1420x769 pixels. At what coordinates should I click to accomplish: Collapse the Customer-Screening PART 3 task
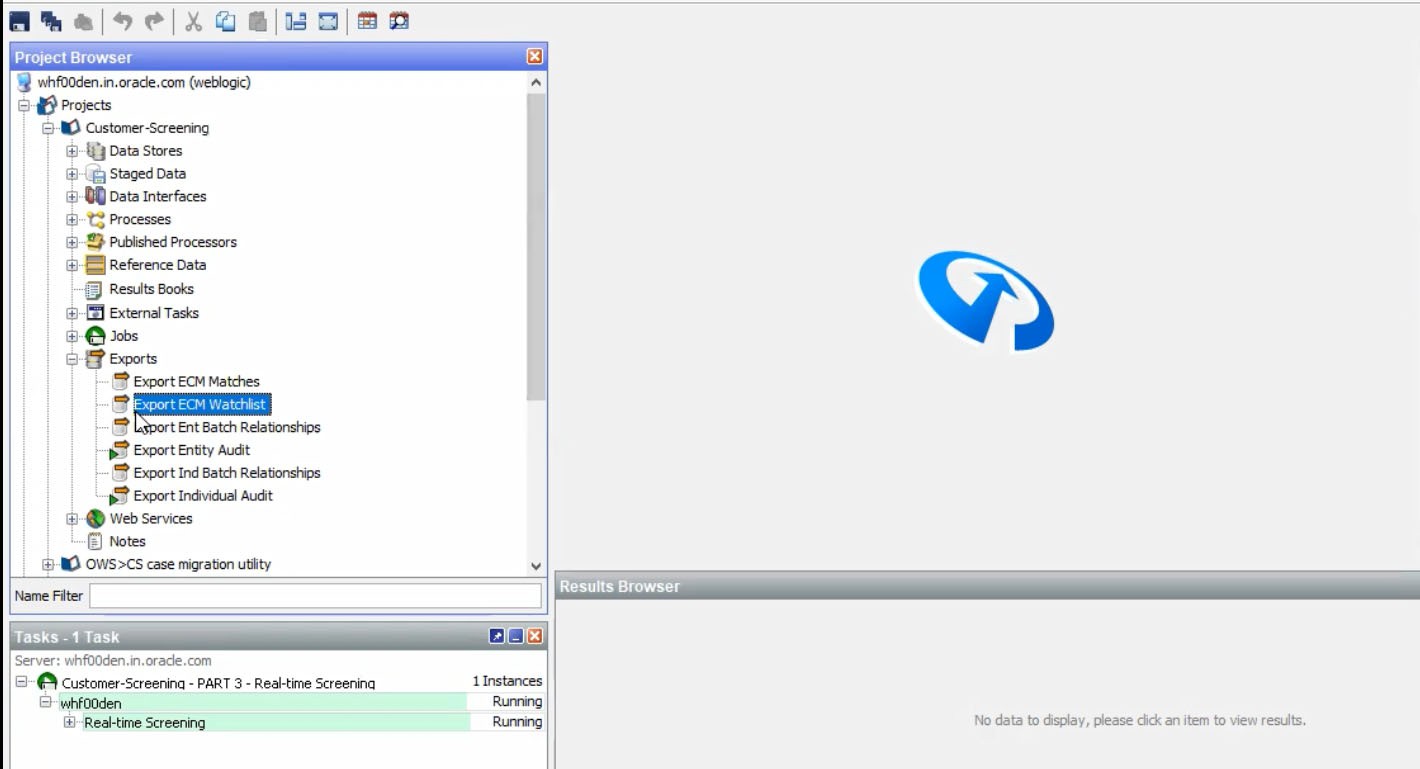(x=22, y=682)
